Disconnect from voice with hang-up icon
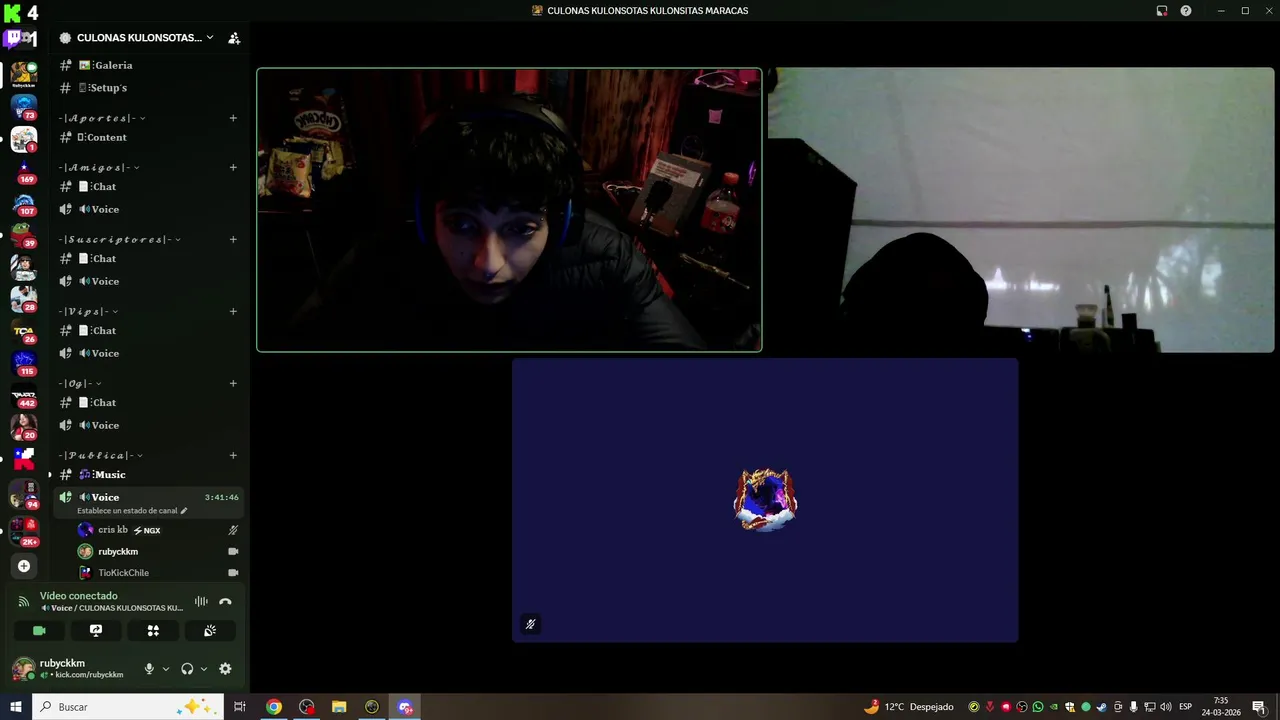 coord(225,602)
